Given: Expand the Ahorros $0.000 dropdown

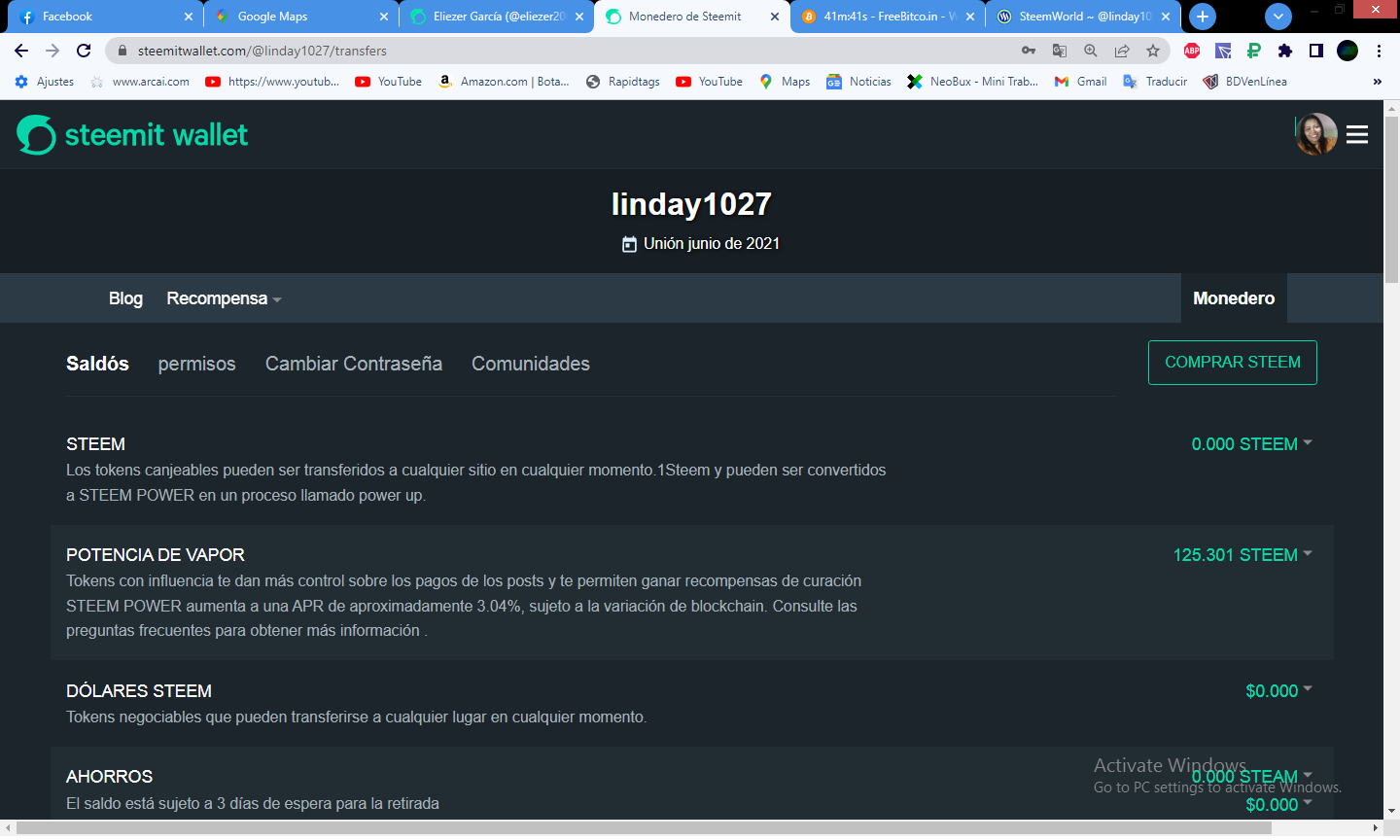Looking at the screenshot, I should point(1278,805).
